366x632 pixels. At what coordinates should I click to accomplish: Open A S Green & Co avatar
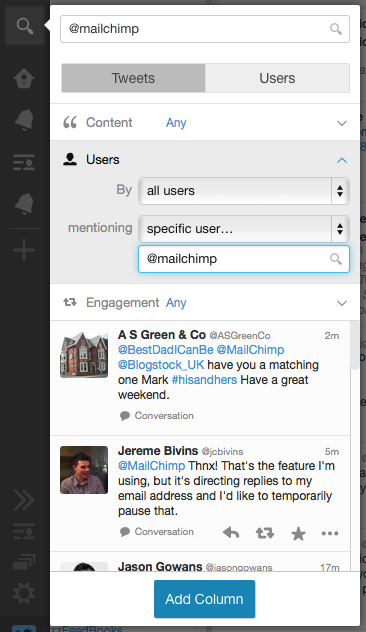(84, 354)
